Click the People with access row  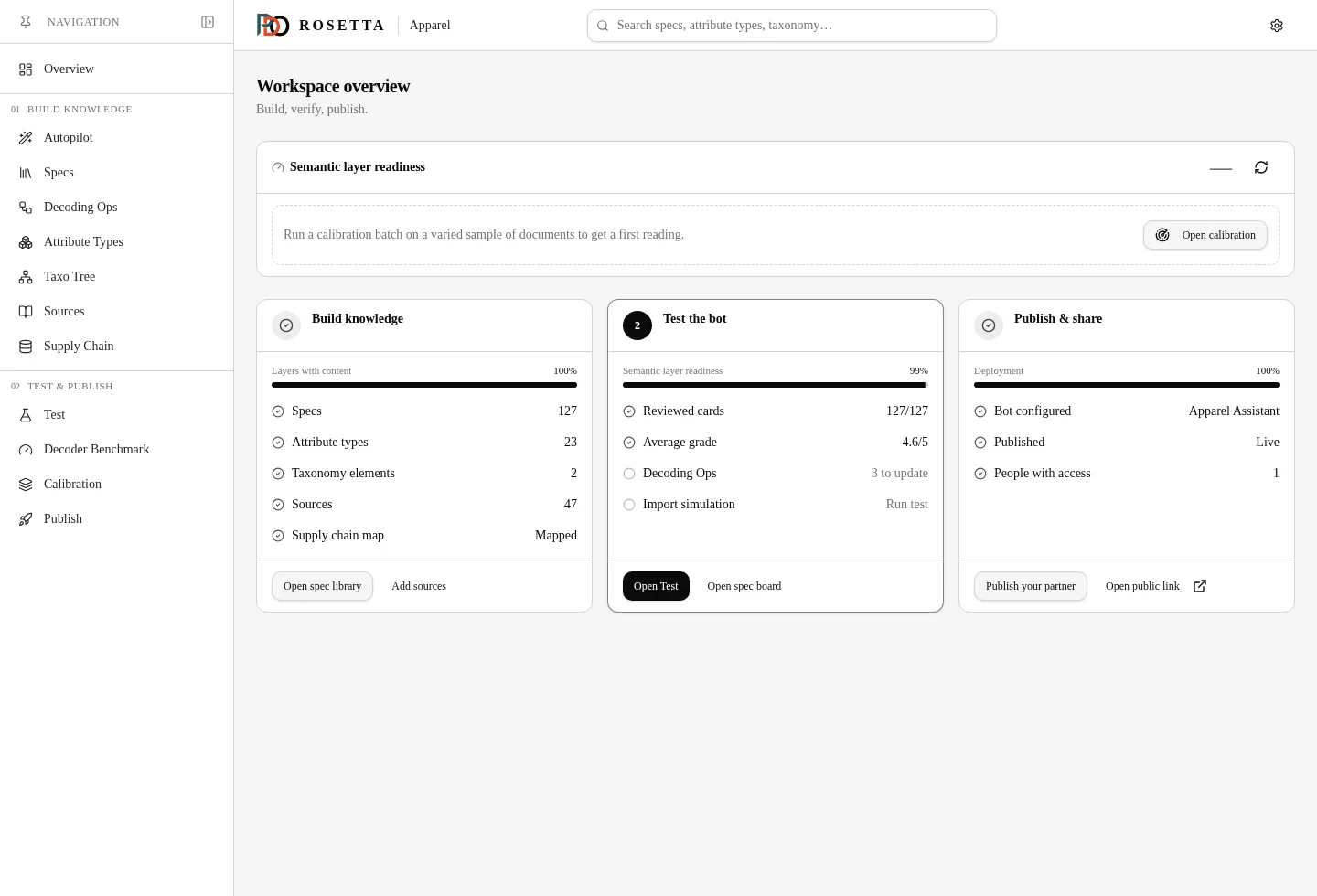click(x=1127, y=474)
